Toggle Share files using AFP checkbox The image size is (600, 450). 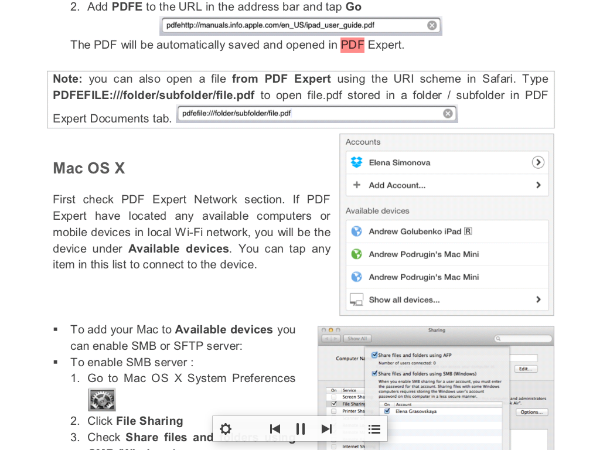(x=375, y=355)
